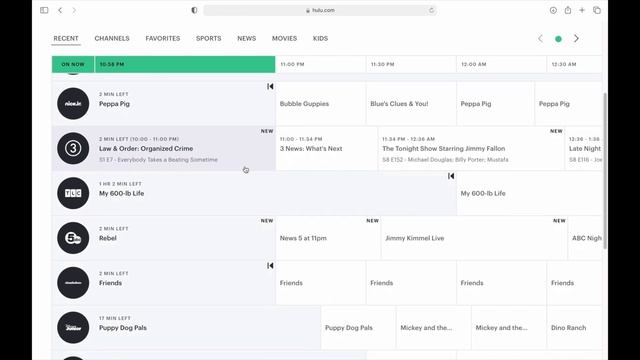Click the guide's vertical scrollbar
This screenshot has height=360, width=640.
click(x=605, y=171)
